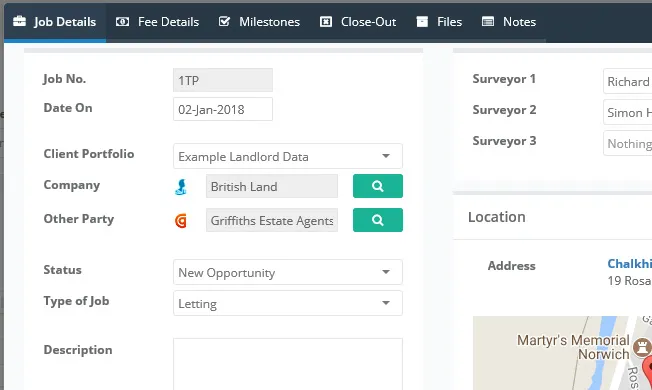The width and height of the screenshot is (652, 390).
Task: Click the Surveyor 1 field showing Richard
Action: (627, 81)
